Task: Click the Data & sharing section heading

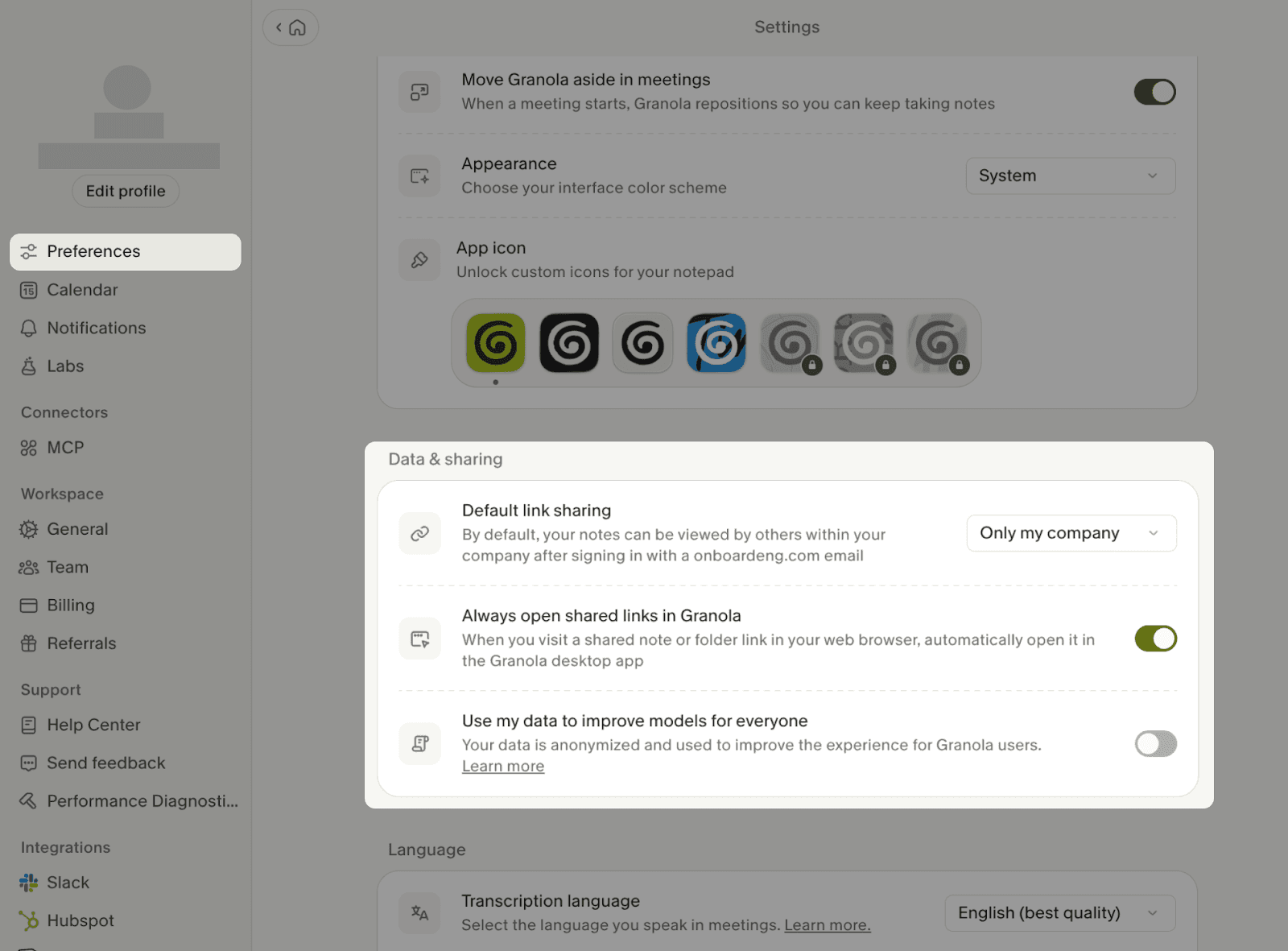Action: 445,459
